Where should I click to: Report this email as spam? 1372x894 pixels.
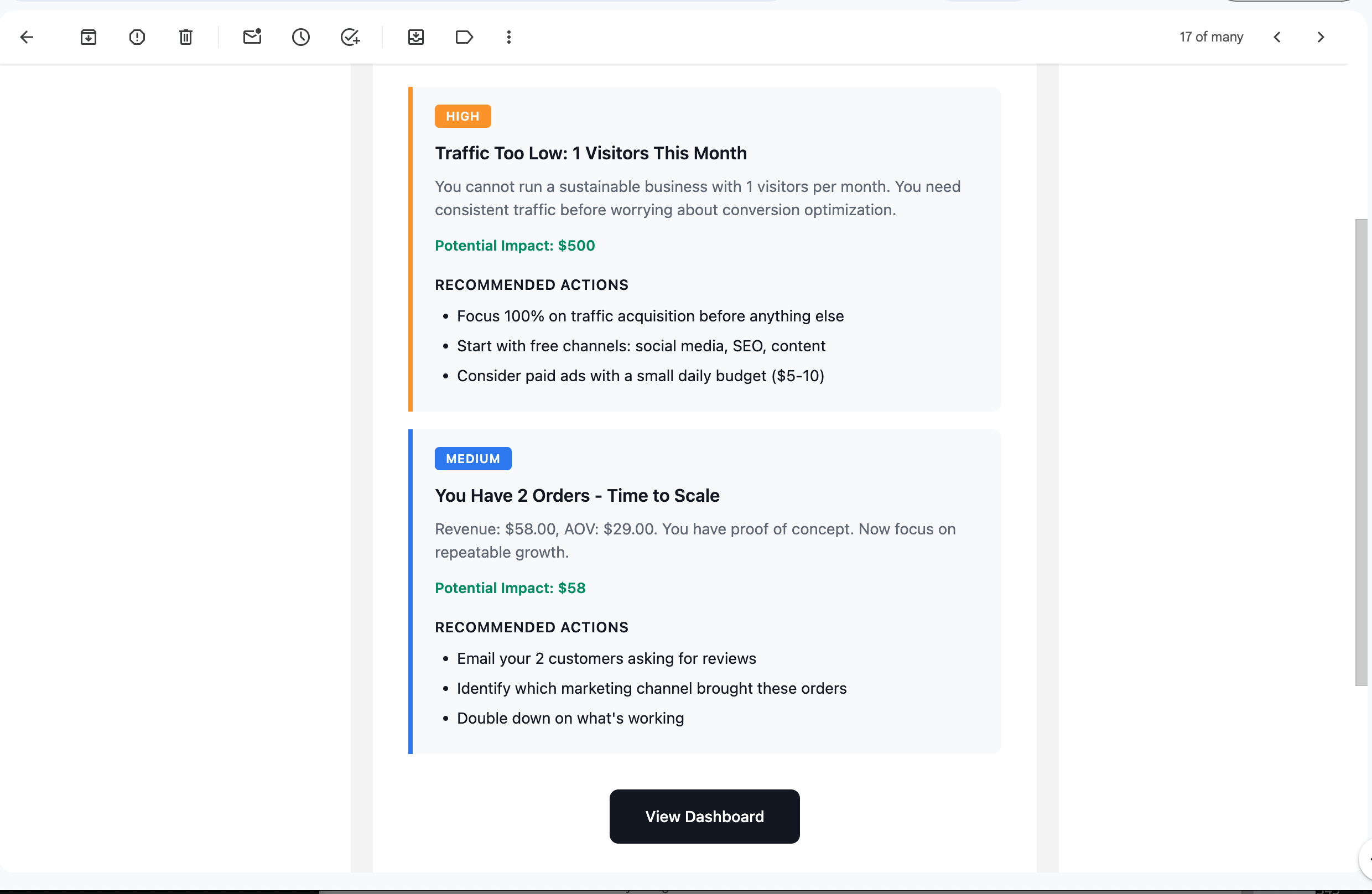click(137, 37)
